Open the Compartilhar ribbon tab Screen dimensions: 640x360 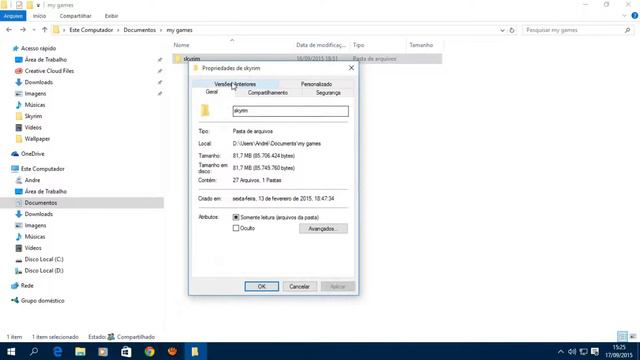point(76,16)
